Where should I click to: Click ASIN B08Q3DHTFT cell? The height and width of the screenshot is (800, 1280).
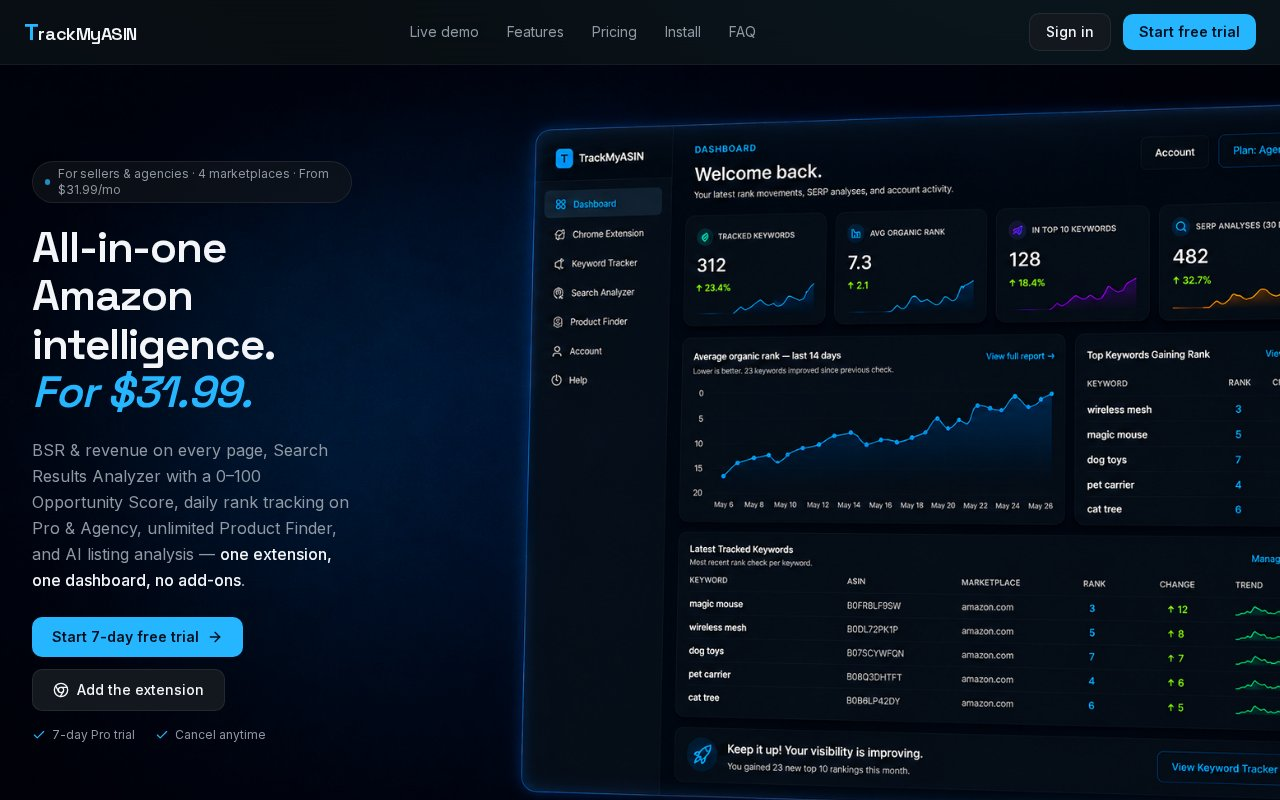click(875, 678)
